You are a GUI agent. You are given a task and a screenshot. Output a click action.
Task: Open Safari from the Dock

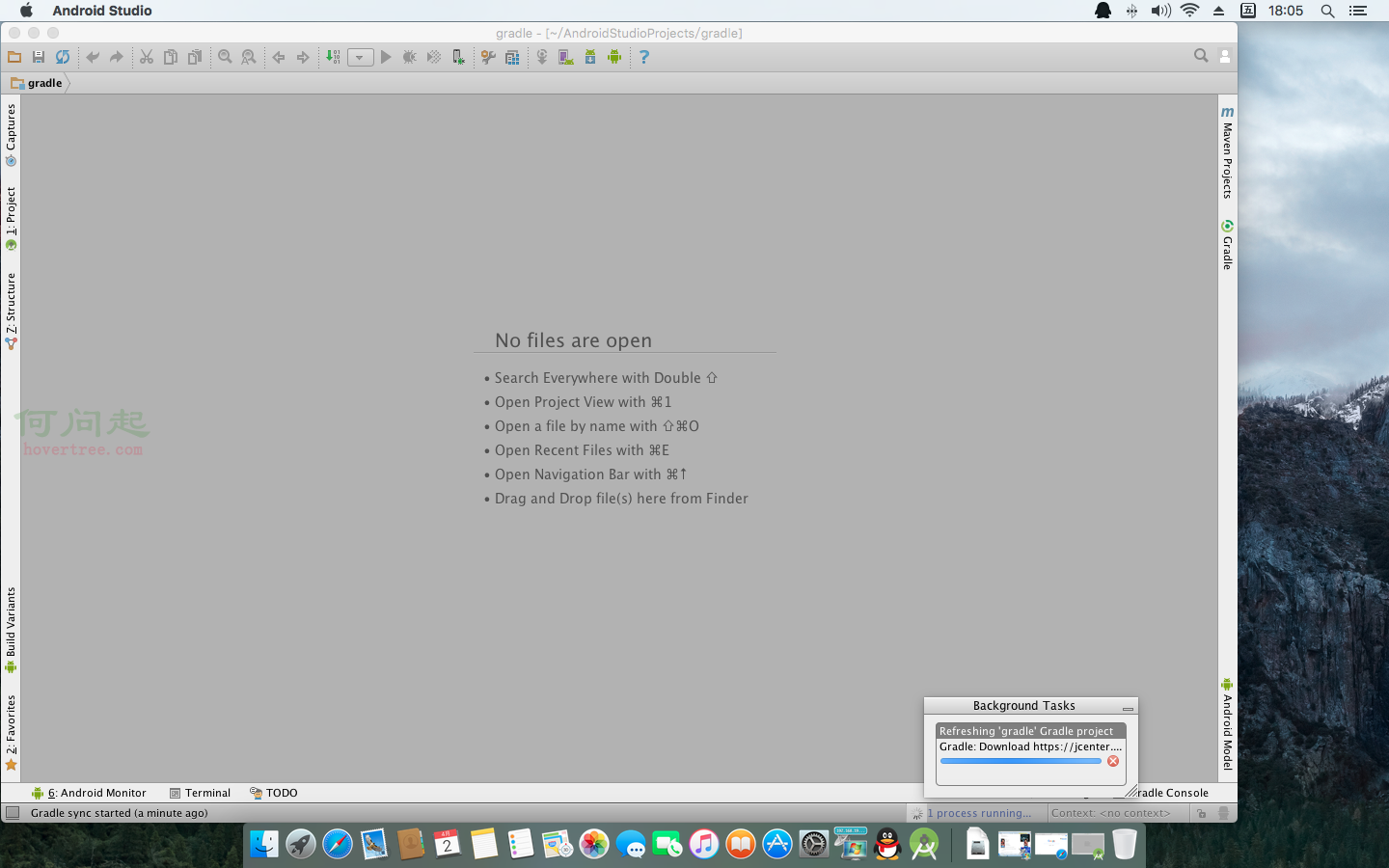pos(338,844)
